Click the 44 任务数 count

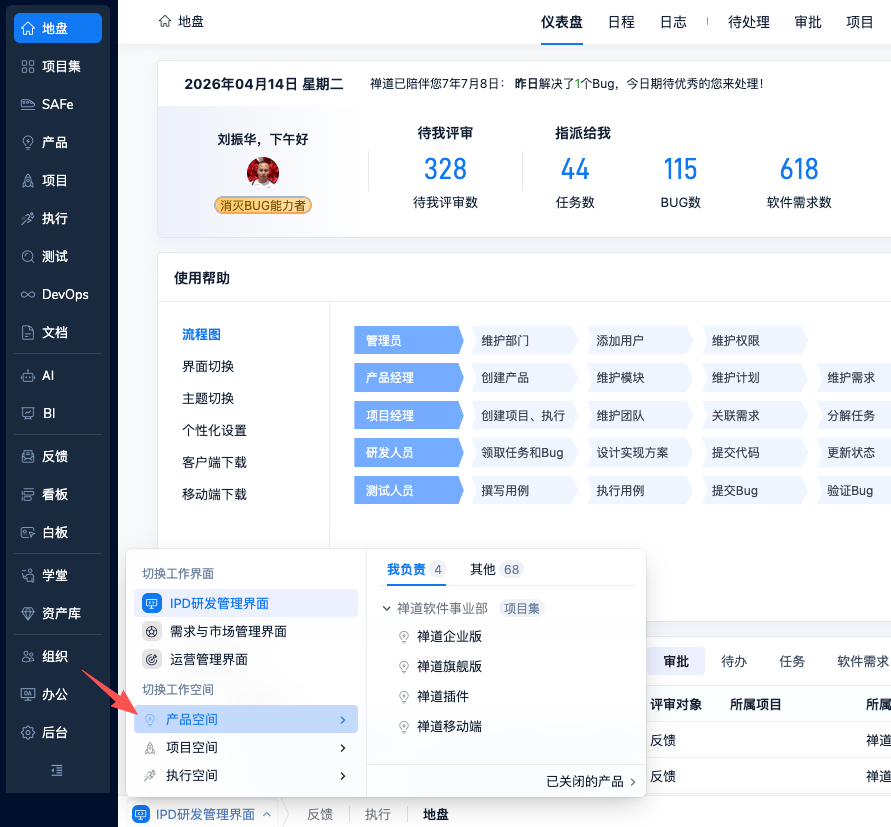click(575, 169)
